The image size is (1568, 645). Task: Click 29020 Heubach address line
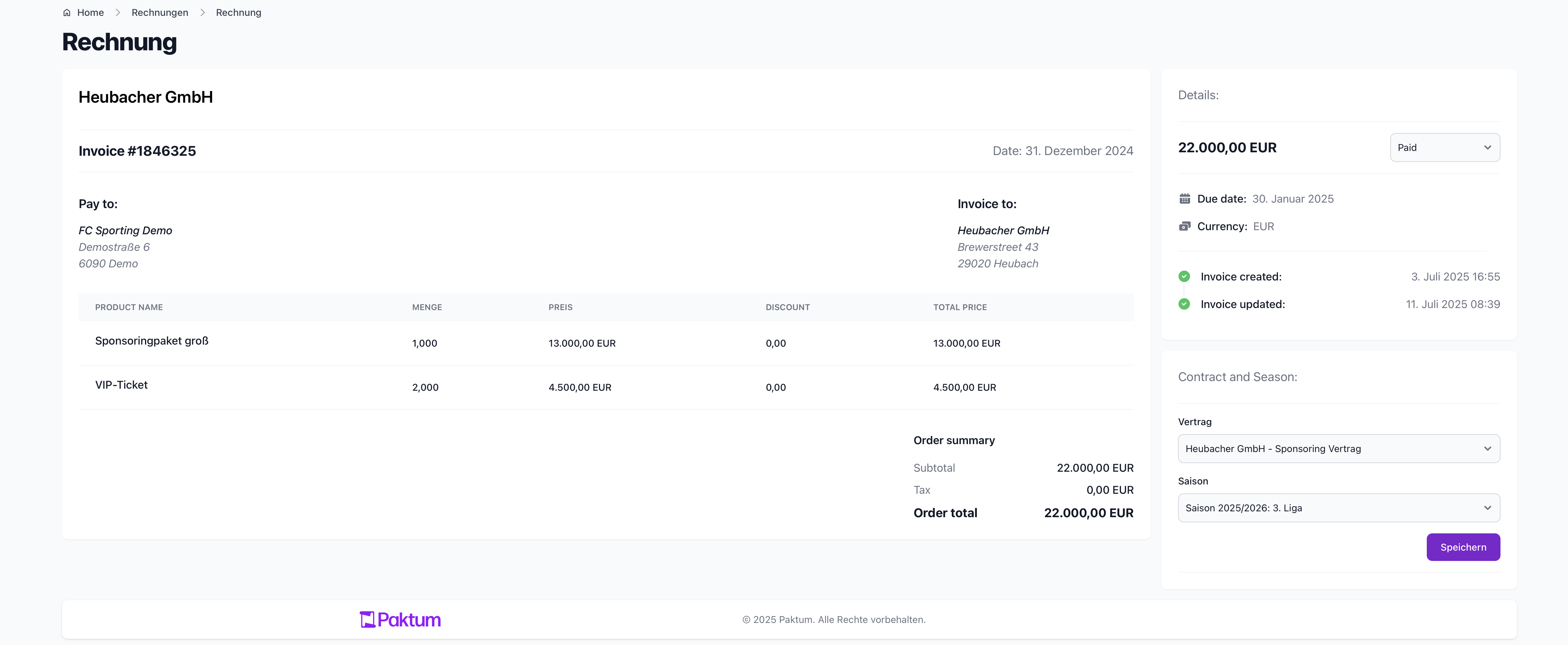tap(998, 263)
